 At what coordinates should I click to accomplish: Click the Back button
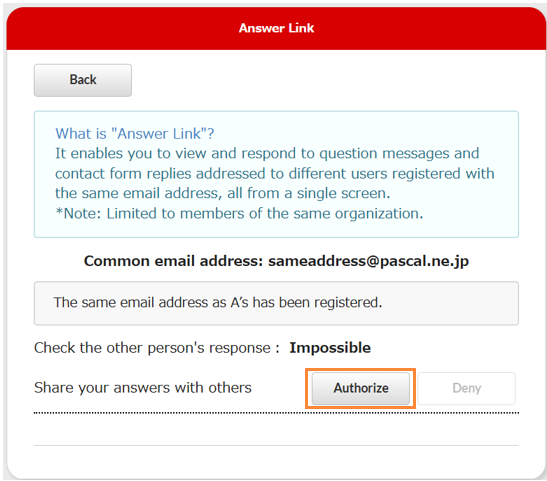83,80
